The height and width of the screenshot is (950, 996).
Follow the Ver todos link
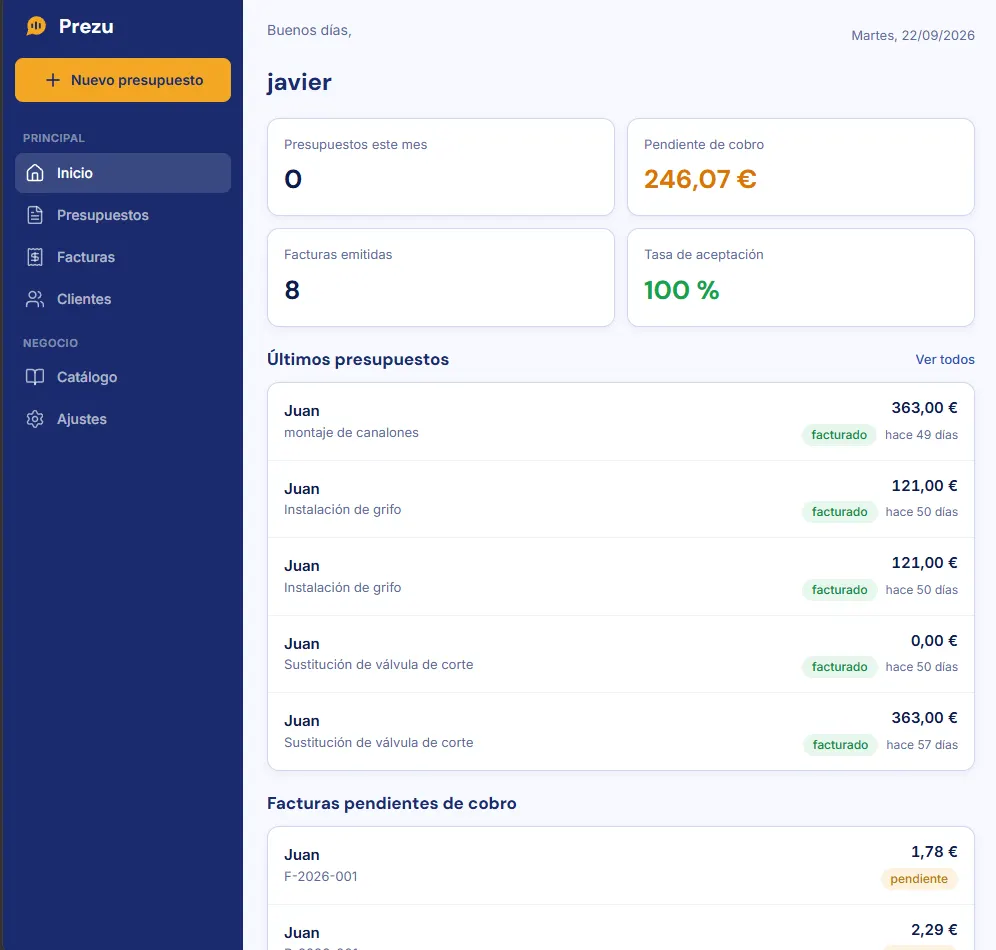tap(945, 359)
